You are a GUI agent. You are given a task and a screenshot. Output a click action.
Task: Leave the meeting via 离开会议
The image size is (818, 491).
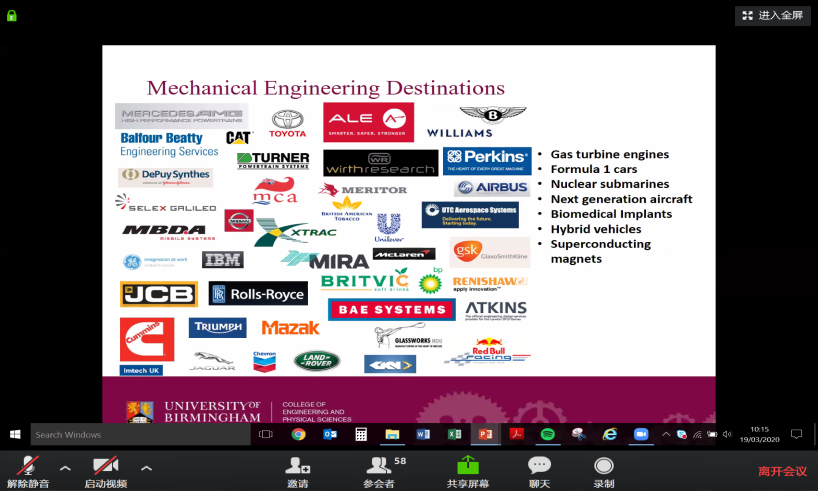[782, 471]
